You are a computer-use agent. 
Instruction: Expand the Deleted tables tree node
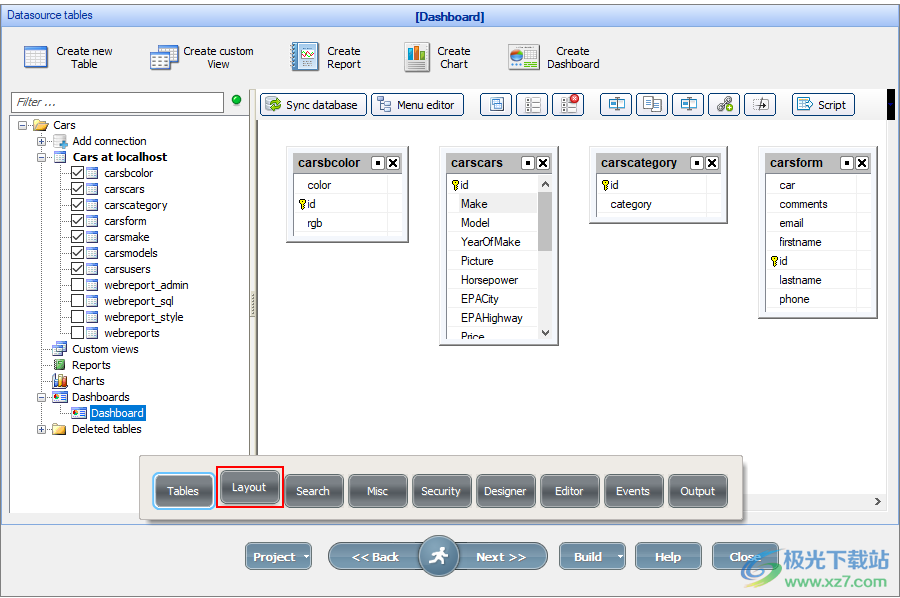point(42,429)
